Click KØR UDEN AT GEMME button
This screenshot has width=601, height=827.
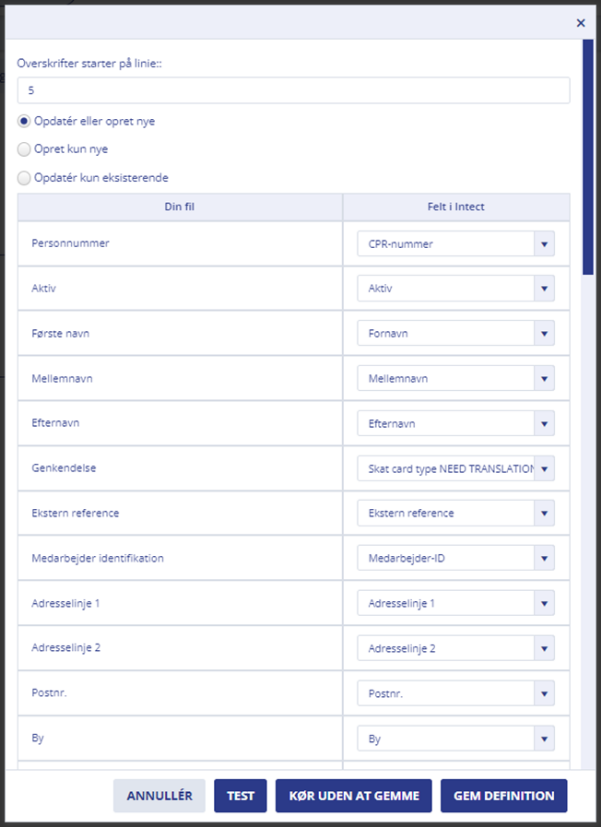click(354, 795)
